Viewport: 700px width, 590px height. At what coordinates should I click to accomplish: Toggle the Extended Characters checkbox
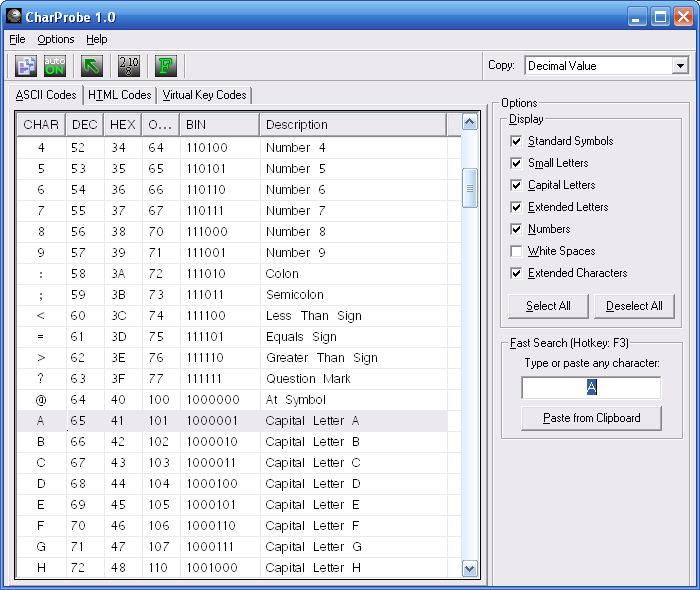pyautogui.click(x=516, y=273)
